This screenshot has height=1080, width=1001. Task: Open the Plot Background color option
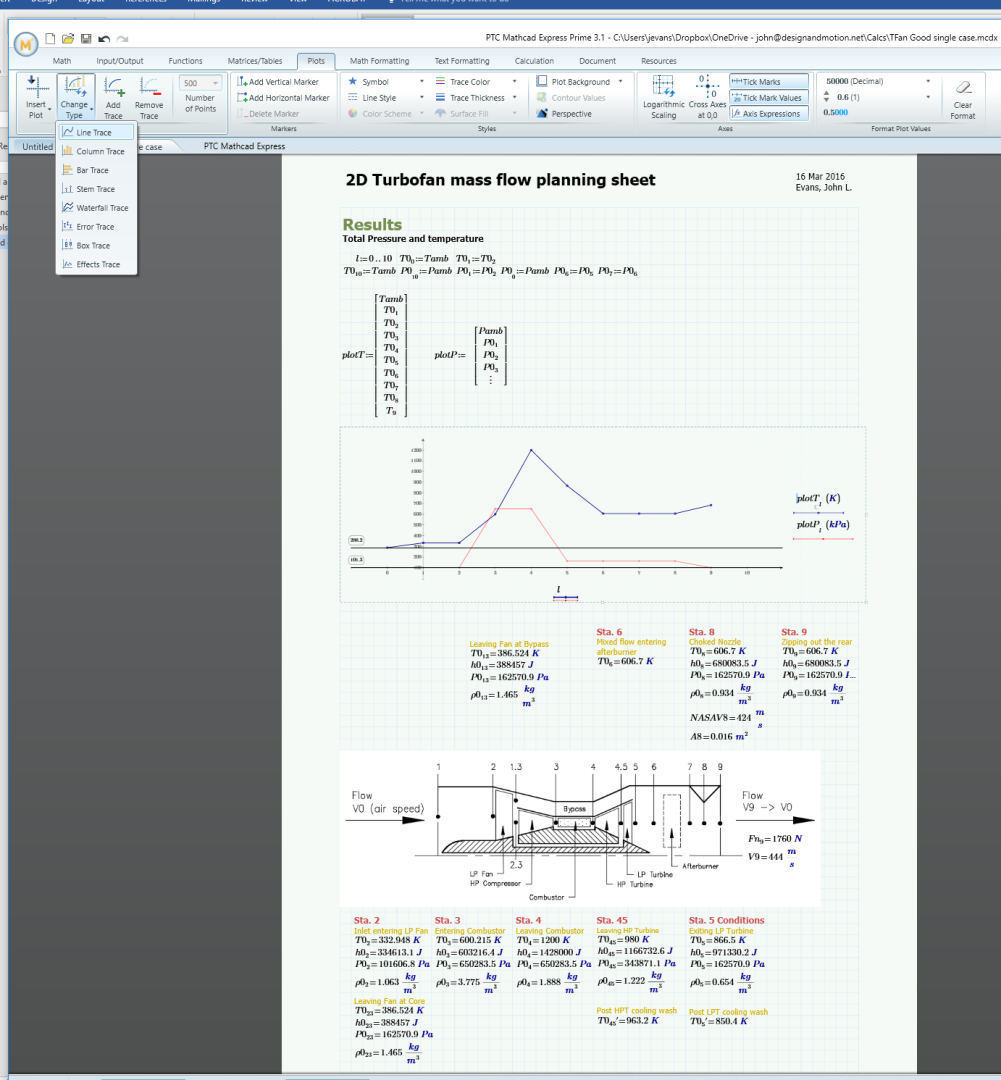coord(579,81)
